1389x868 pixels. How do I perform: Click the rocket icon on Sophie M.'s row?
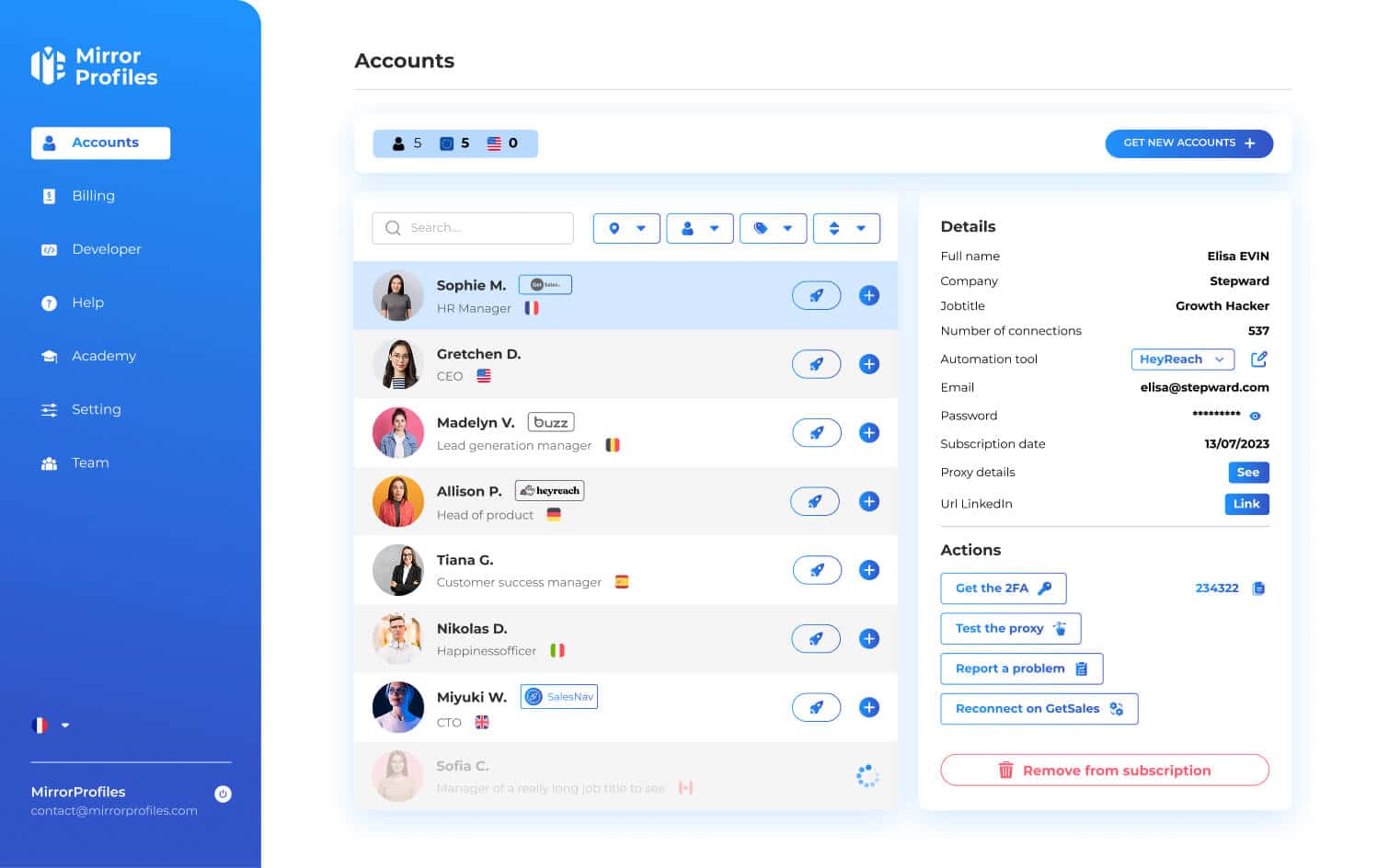tap(816, 295)
